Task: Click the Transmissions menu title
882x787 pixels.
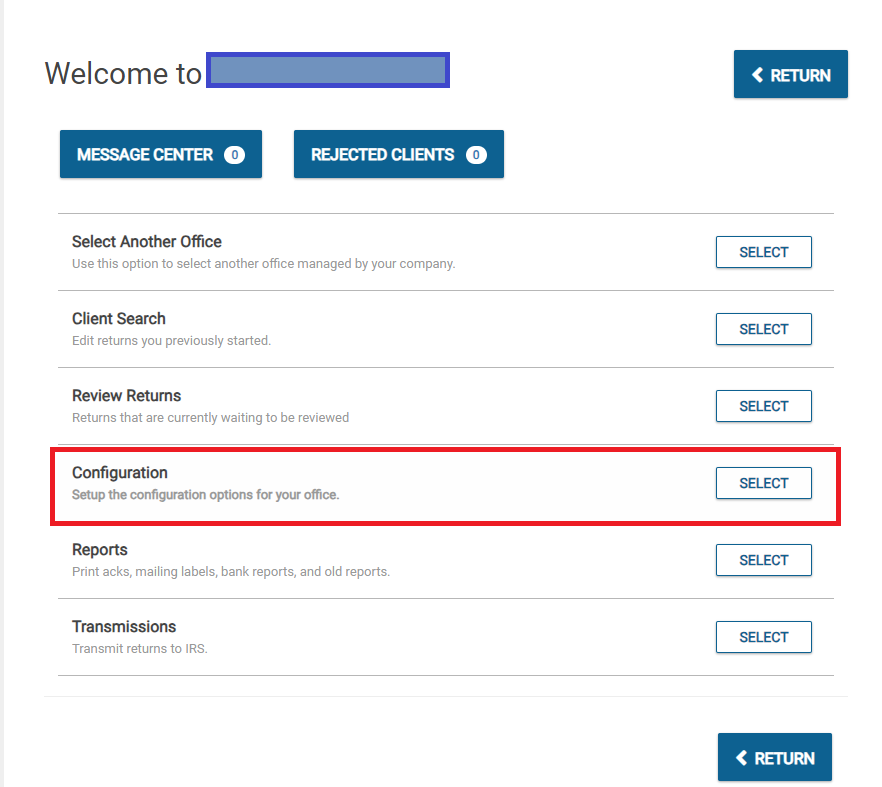Action: click(124, 627)
